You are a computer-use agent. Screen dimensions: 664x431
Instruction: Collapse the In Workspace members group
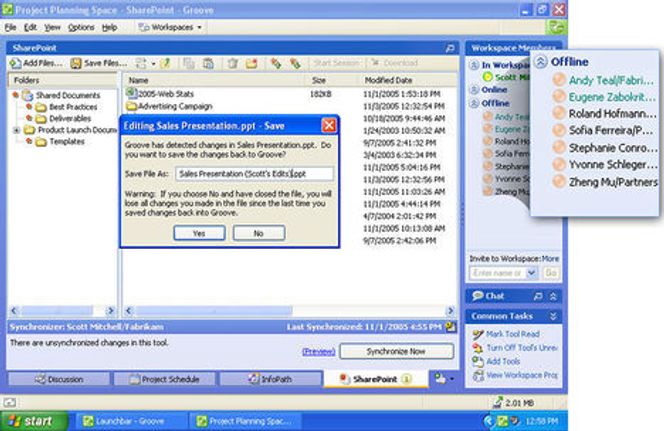[x=474, y=65]
